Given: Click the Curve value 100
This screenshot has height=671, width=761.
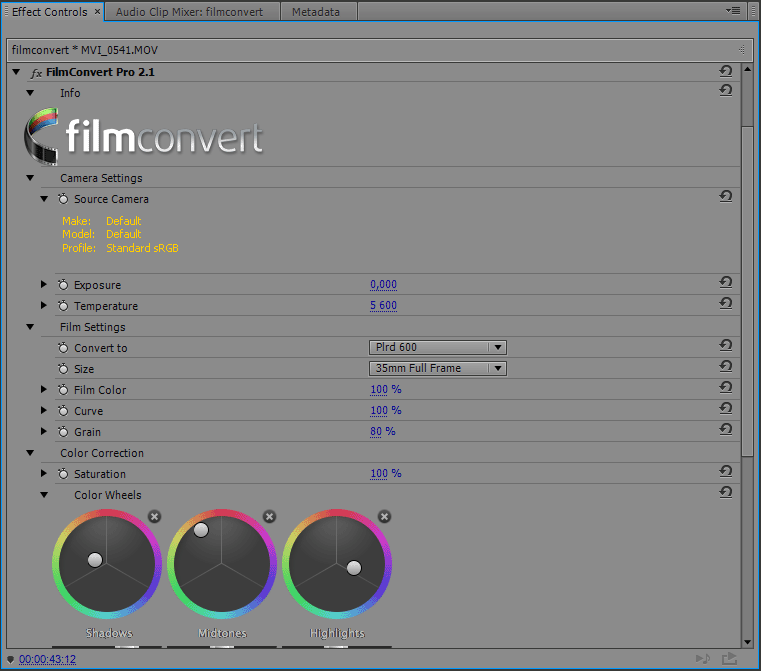Looking at the screenshot, I should pyautogui.click(x=379, y=410).
